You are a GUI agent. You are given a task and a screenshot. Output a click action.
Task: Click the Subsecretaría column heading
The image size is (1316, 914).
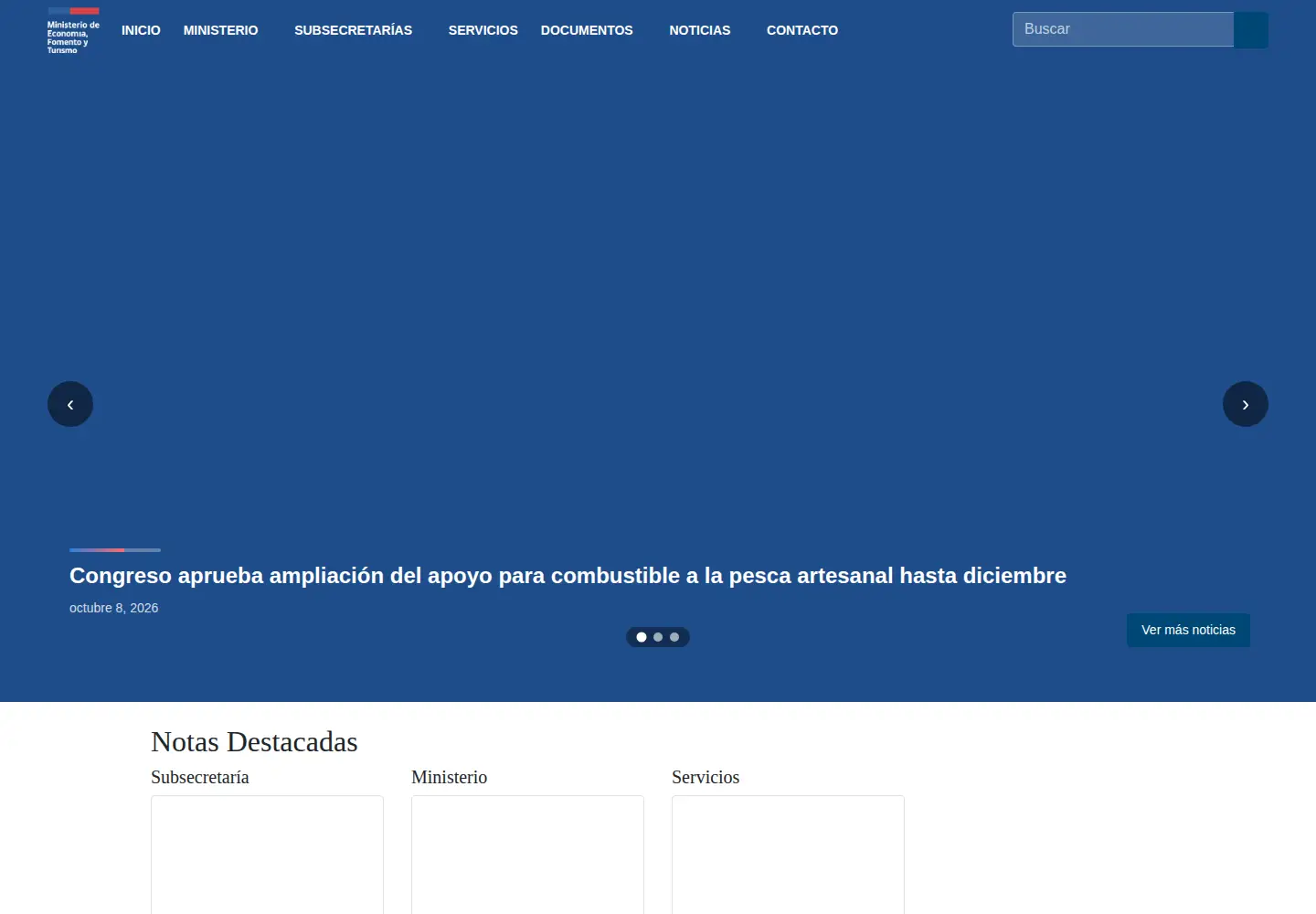[200, 777]
